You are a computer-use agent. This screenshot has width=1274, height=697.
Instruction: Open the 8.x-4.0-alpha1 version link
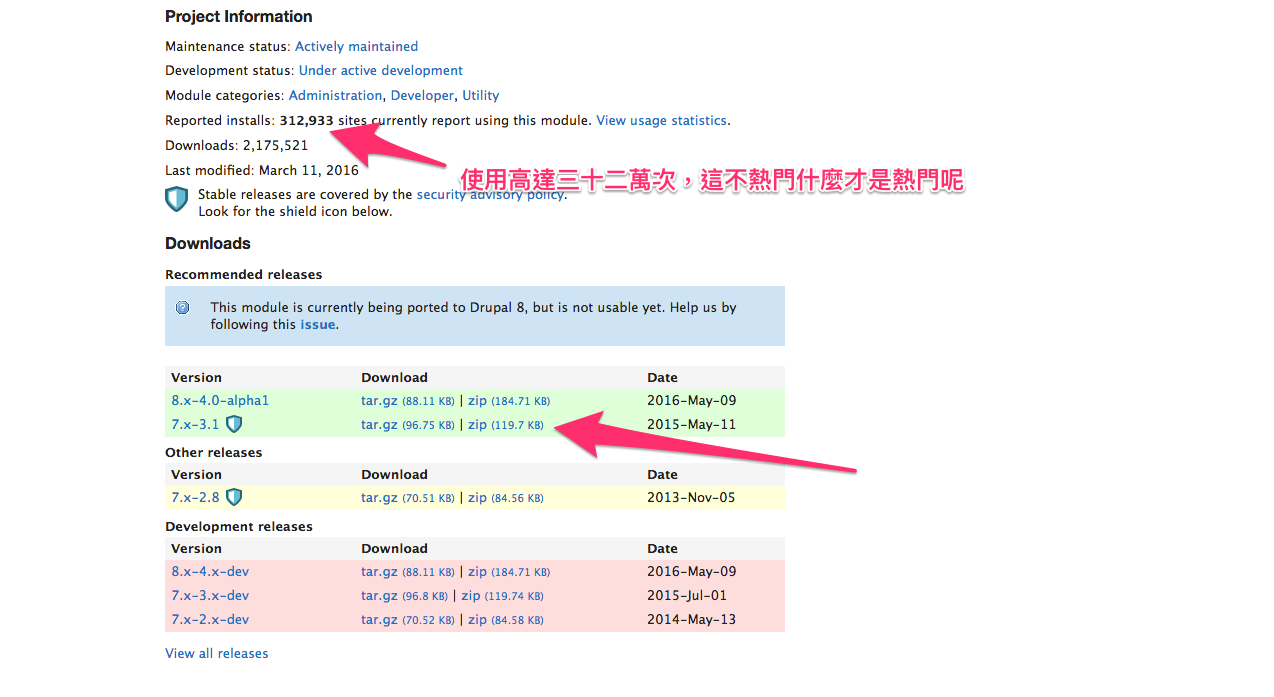click(220, 400)
